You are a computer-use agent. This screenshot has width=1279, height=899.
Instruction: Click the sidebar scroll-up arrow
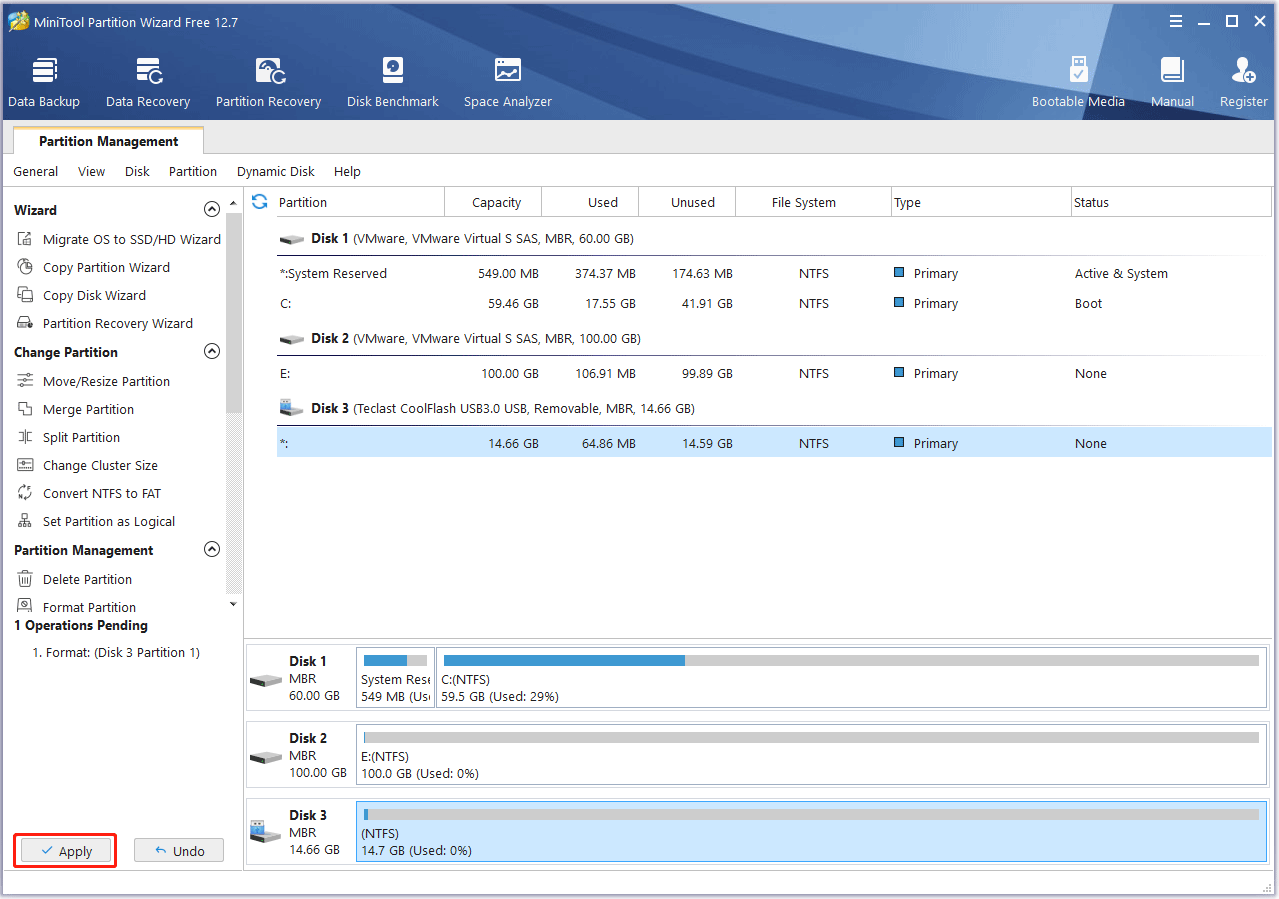coord(234,202)
